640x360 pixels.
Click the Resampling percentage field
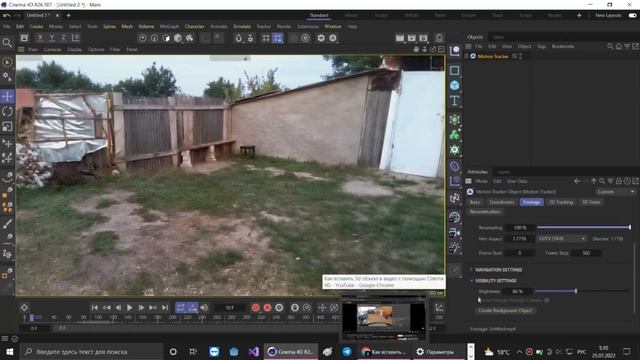[520, 228]
